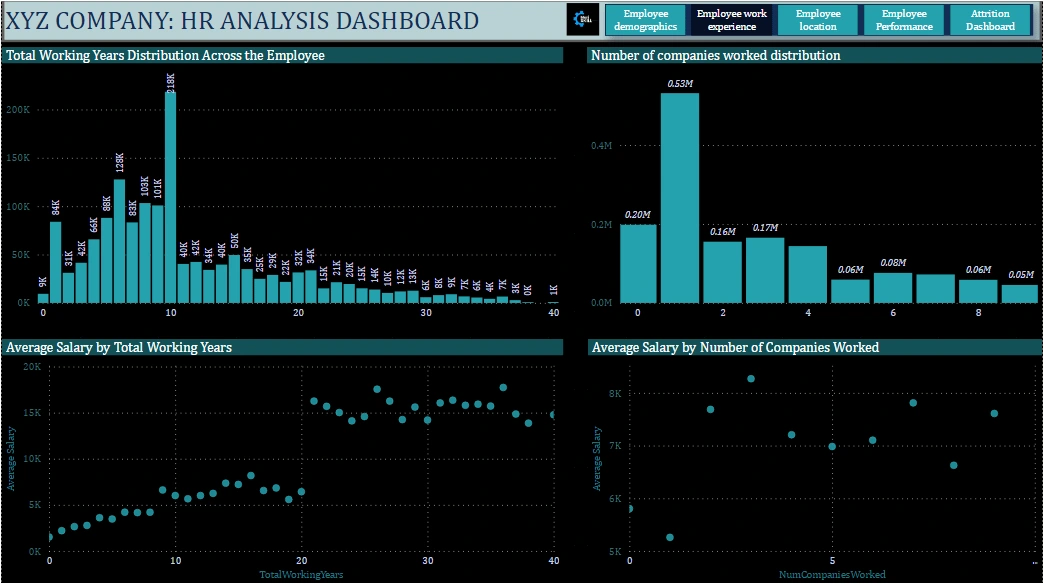
Task: Select the bar labeled 0.16M
Action: click(722, 272)
